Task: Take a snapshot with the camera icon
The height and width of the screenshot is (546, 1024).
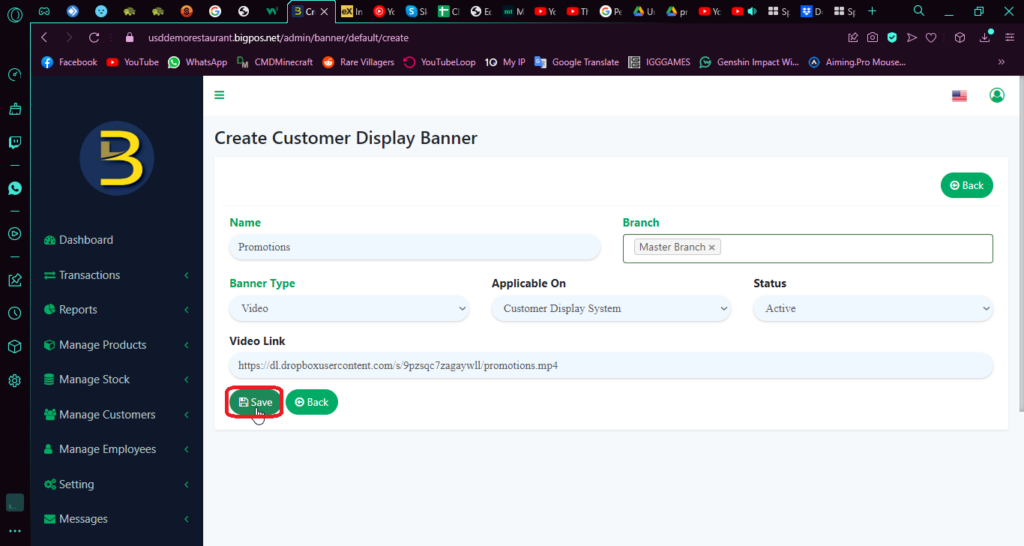Action: coord(872,38)
